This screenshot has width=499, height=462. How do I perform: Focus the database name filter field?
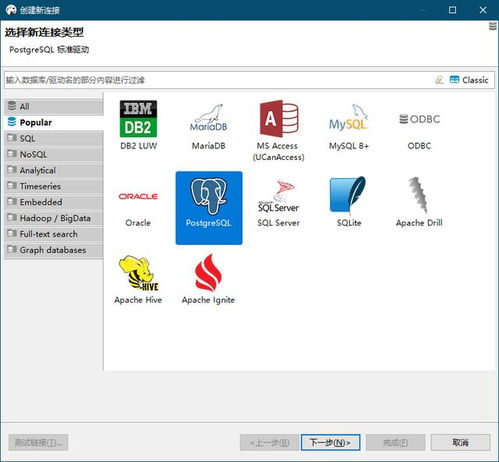click(217, 80)
